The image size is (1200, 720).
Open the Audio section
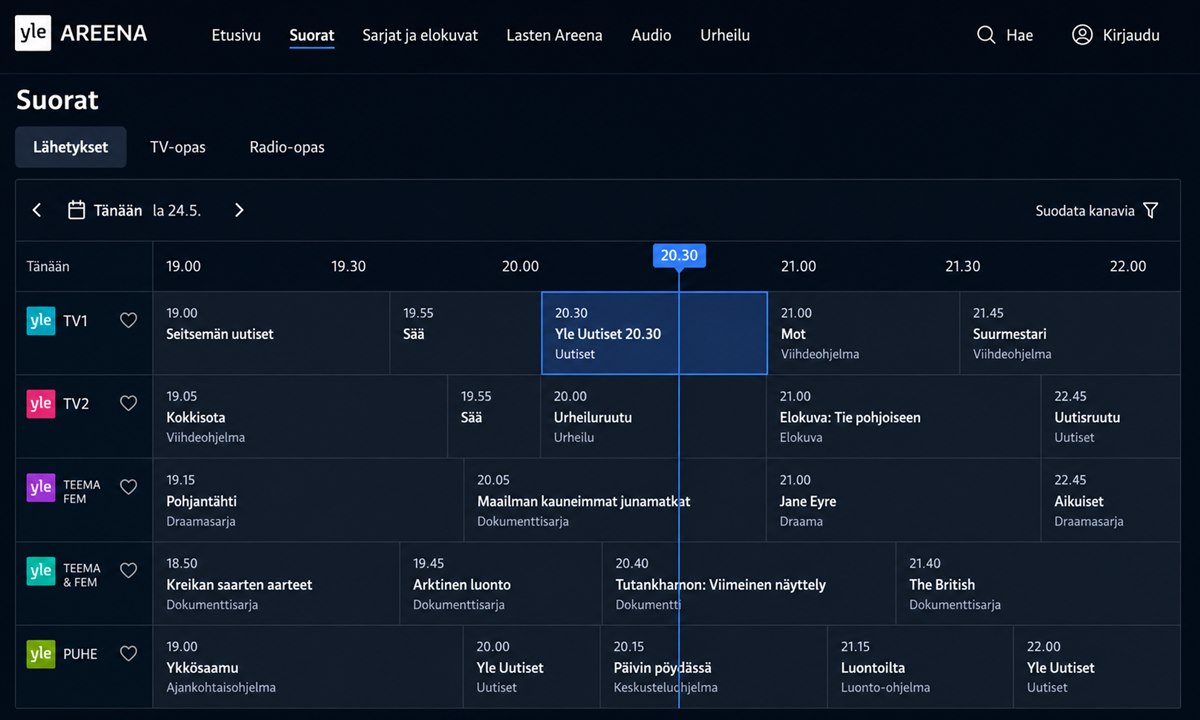coord(651,35)
